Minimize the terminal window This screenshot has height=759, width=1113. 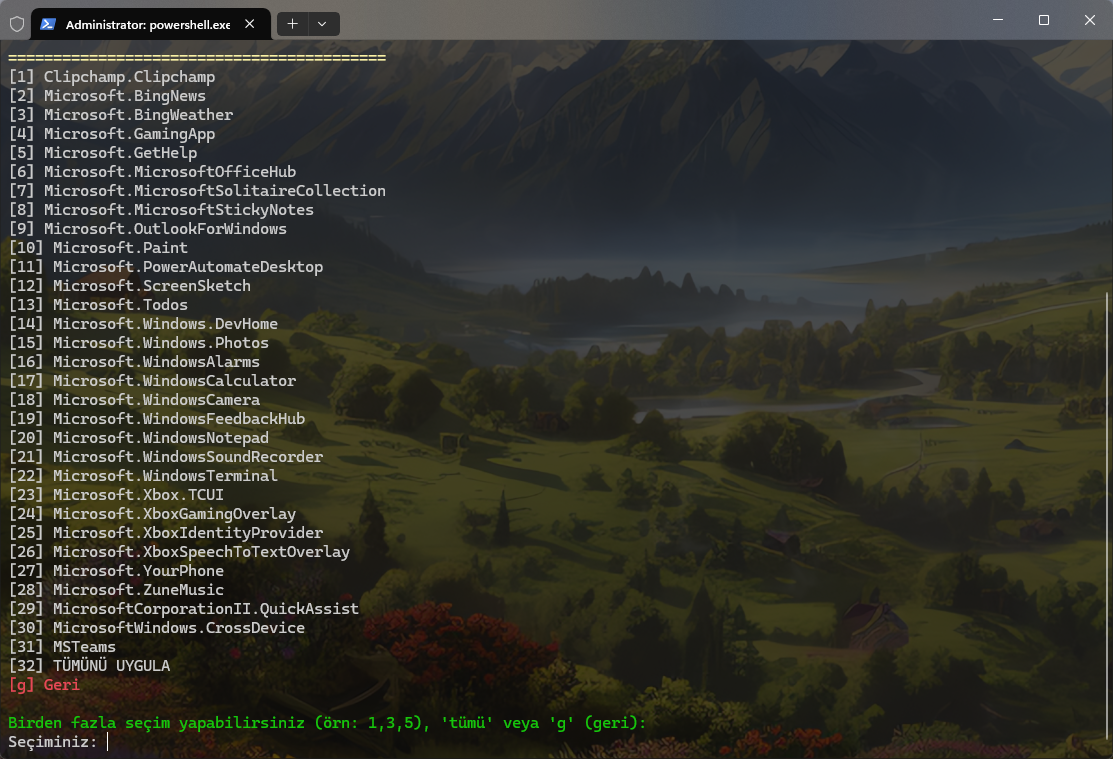[998, 20]
